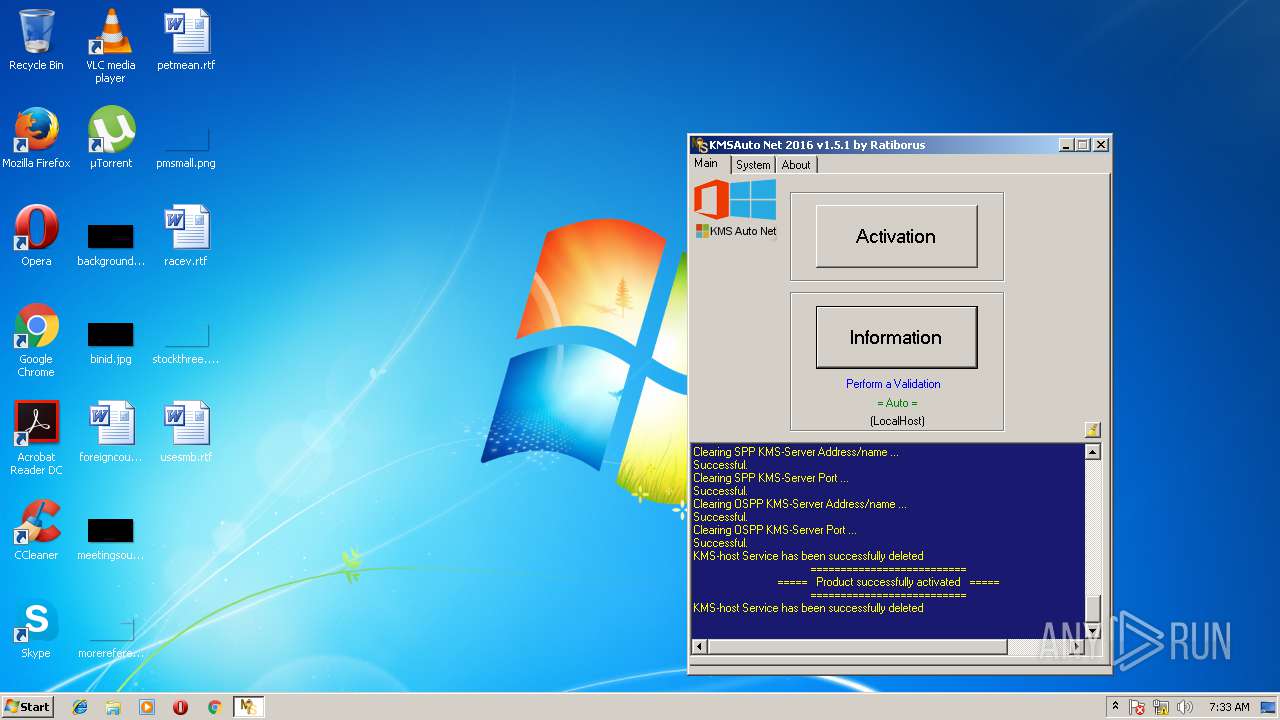Click the KMSAuto Net 2016 title bar
Image resolution: width=1280 pixels, height=720 pixels.
pos(875,145)
